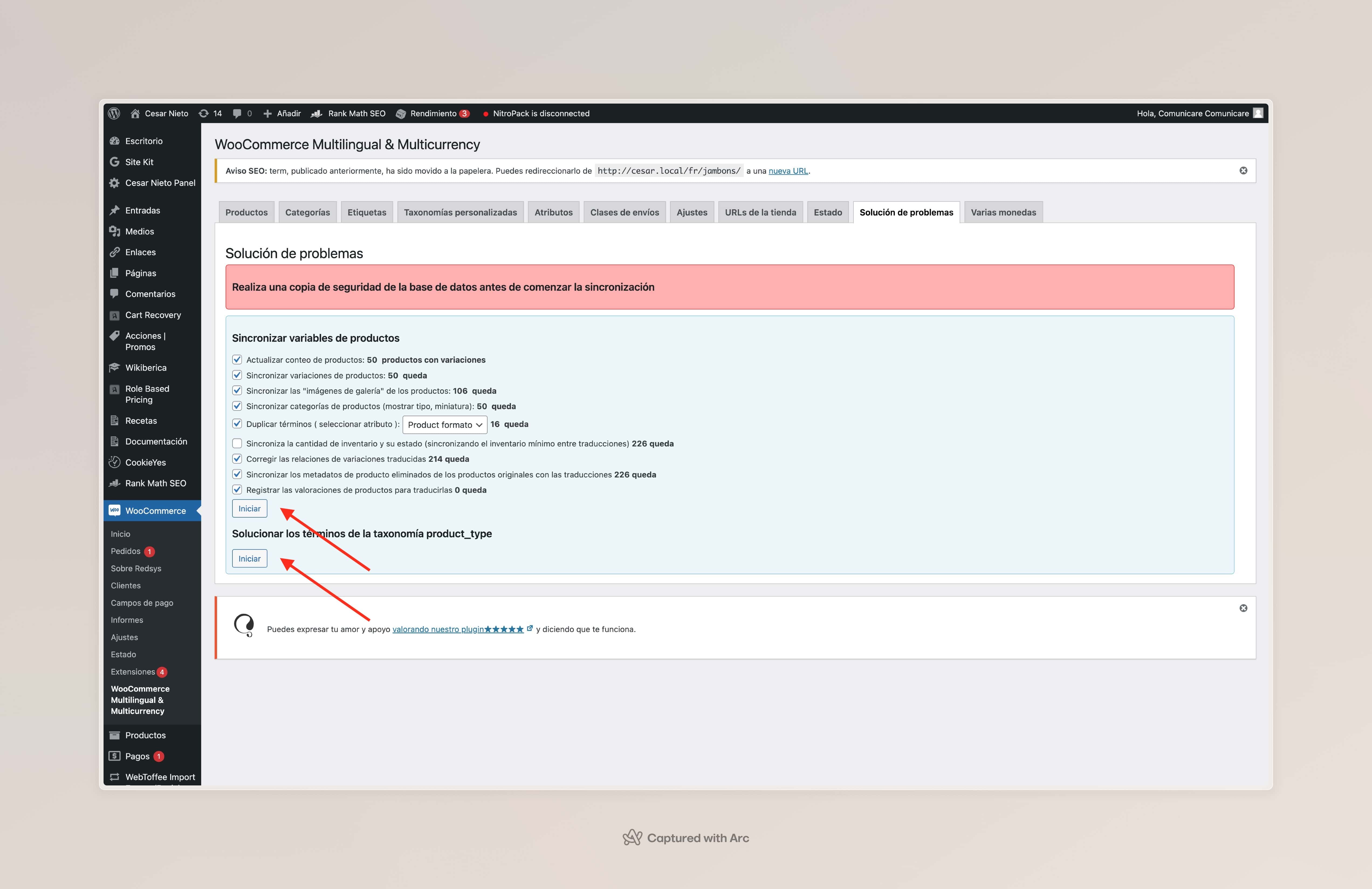The image size is (1372, 889).
Task: Enable Sincroniza la cantidad de inventario checkbox
Action: 237,443
